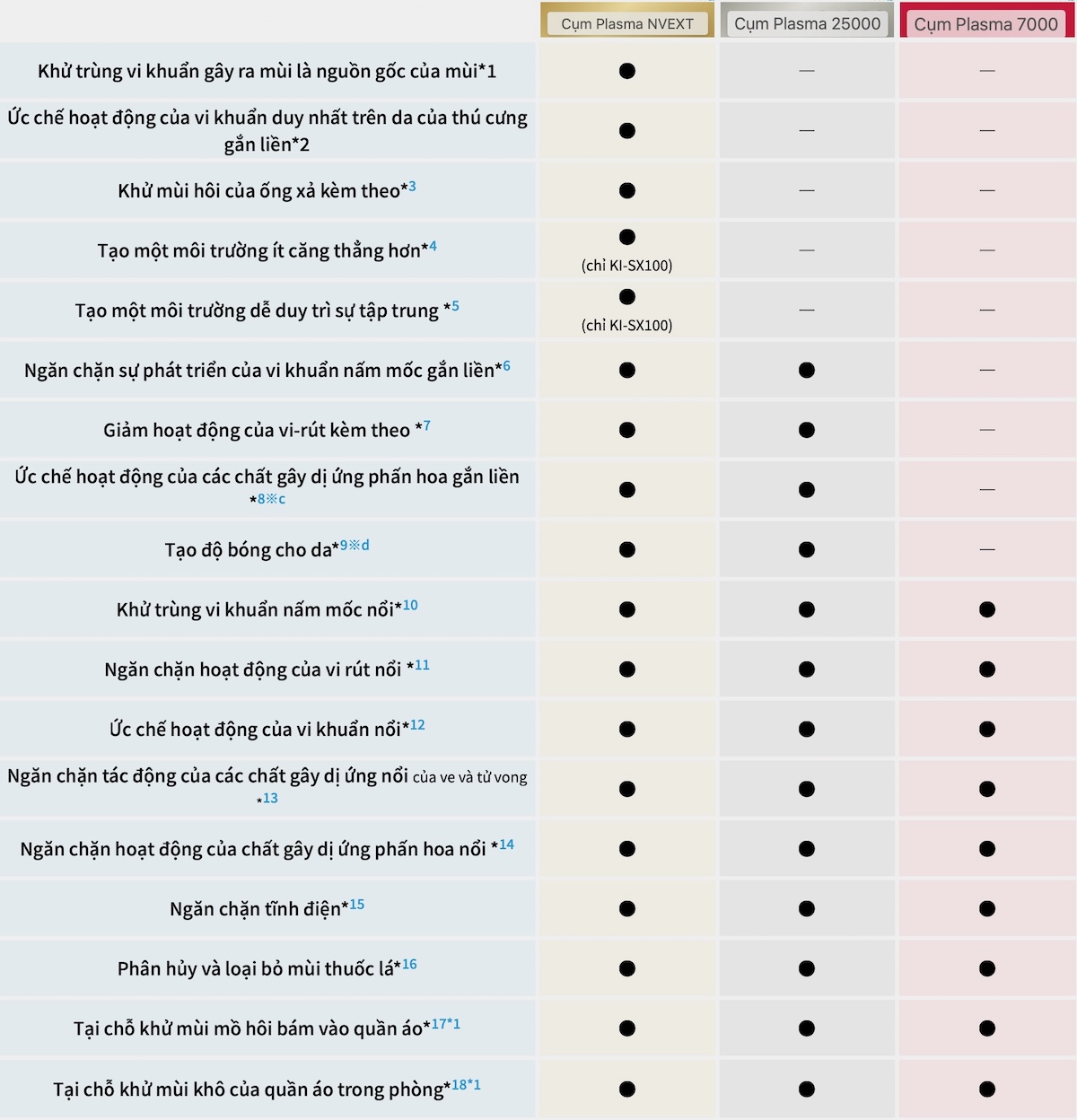
Task: Open footnote 4 beside 'ít căng thẳng hơn'
Action: (433, 246)
